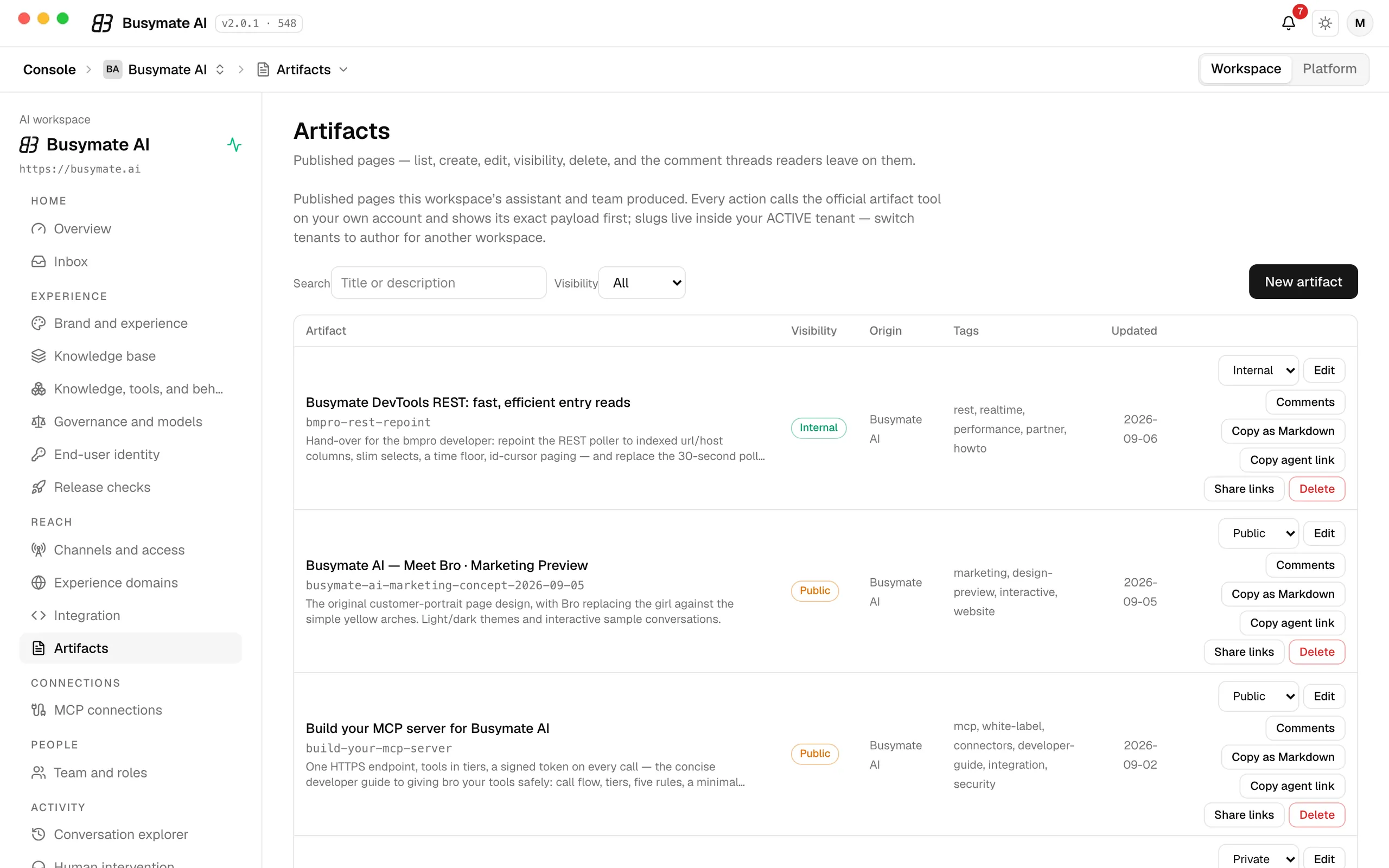
Task: Open Share links for DevTools REST artifact
Action: 1243,489
